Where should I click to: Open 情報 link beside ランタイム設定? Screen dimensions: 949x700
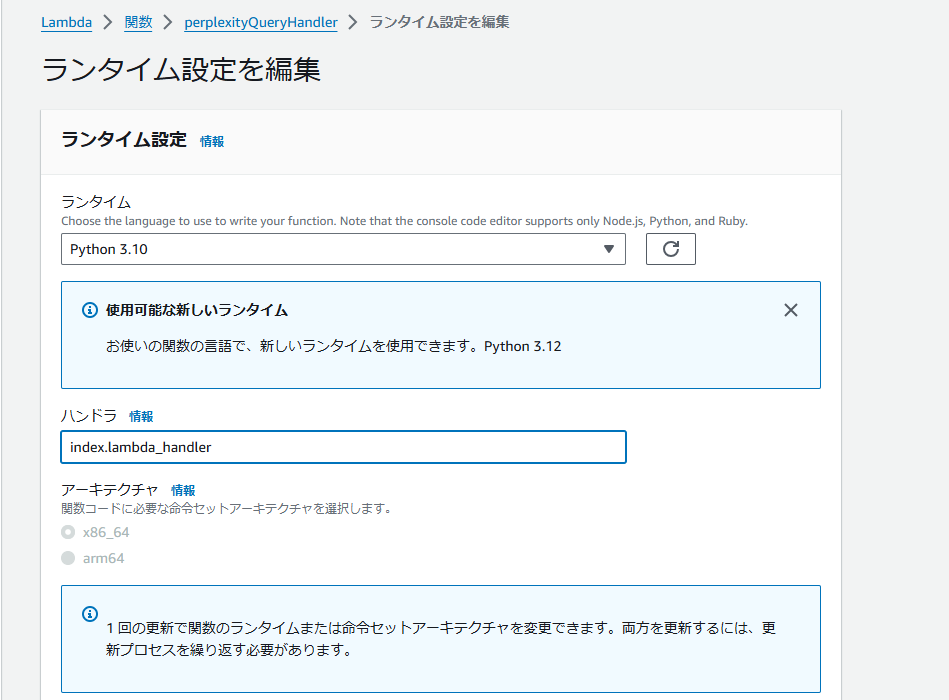coord(212,142)
